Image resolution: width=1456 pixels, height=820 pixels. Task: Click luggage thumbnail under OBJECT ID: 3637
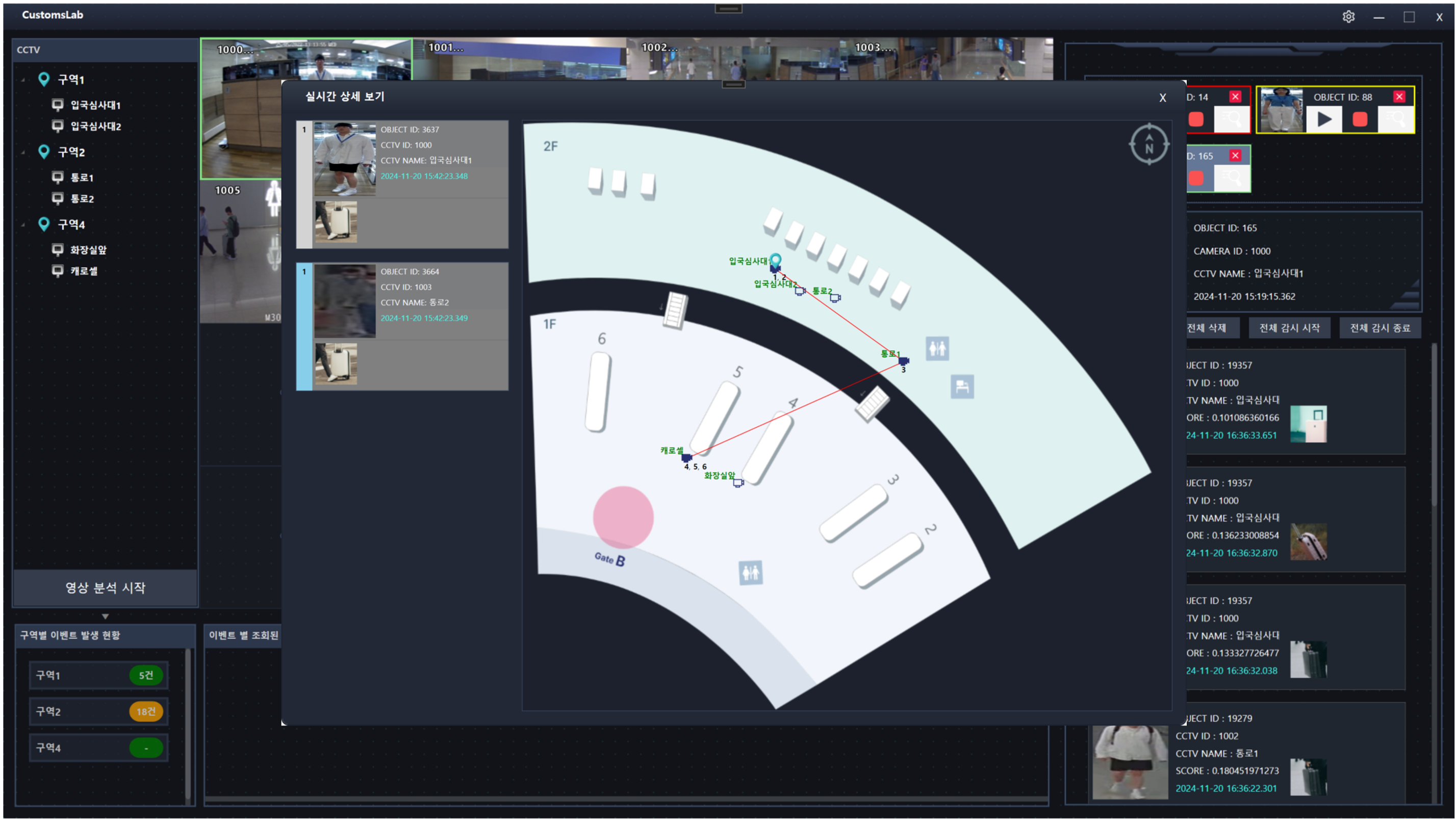coord(336,222)
